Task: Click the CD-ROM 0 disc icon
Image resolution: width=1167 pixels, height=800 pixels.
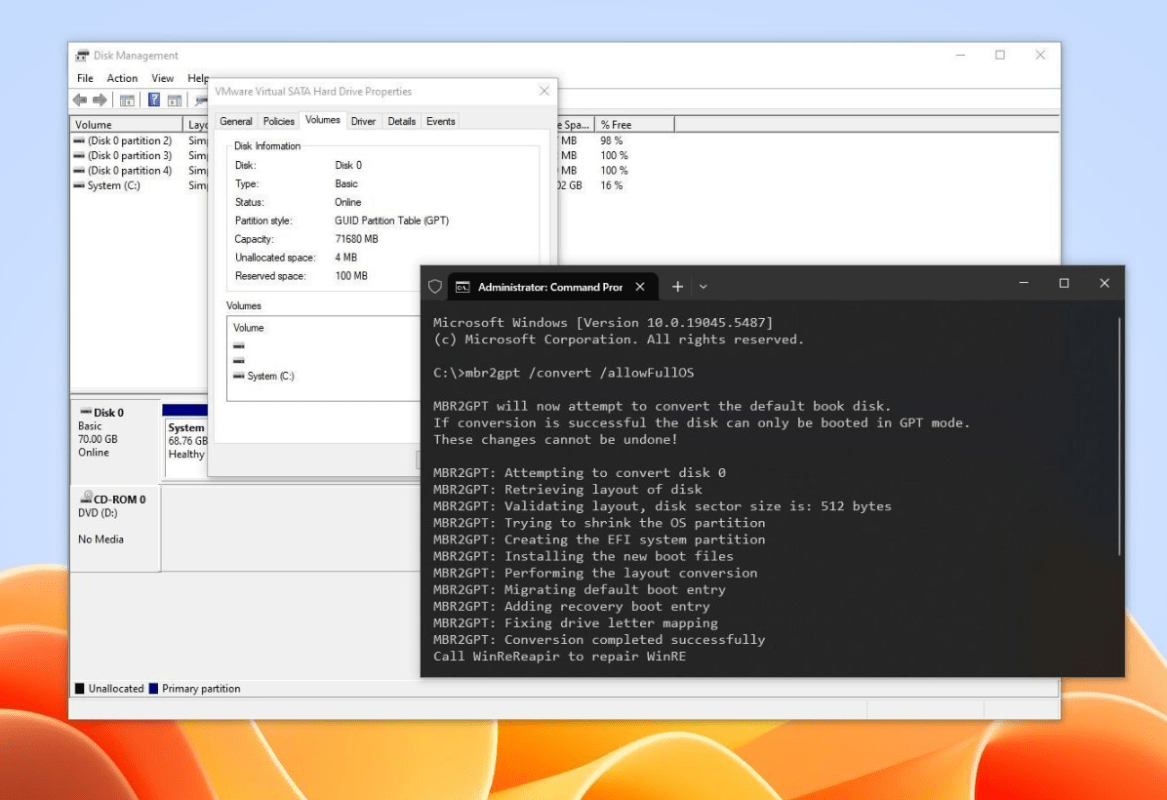Action: pyautogui.click(x=86, y=497)
